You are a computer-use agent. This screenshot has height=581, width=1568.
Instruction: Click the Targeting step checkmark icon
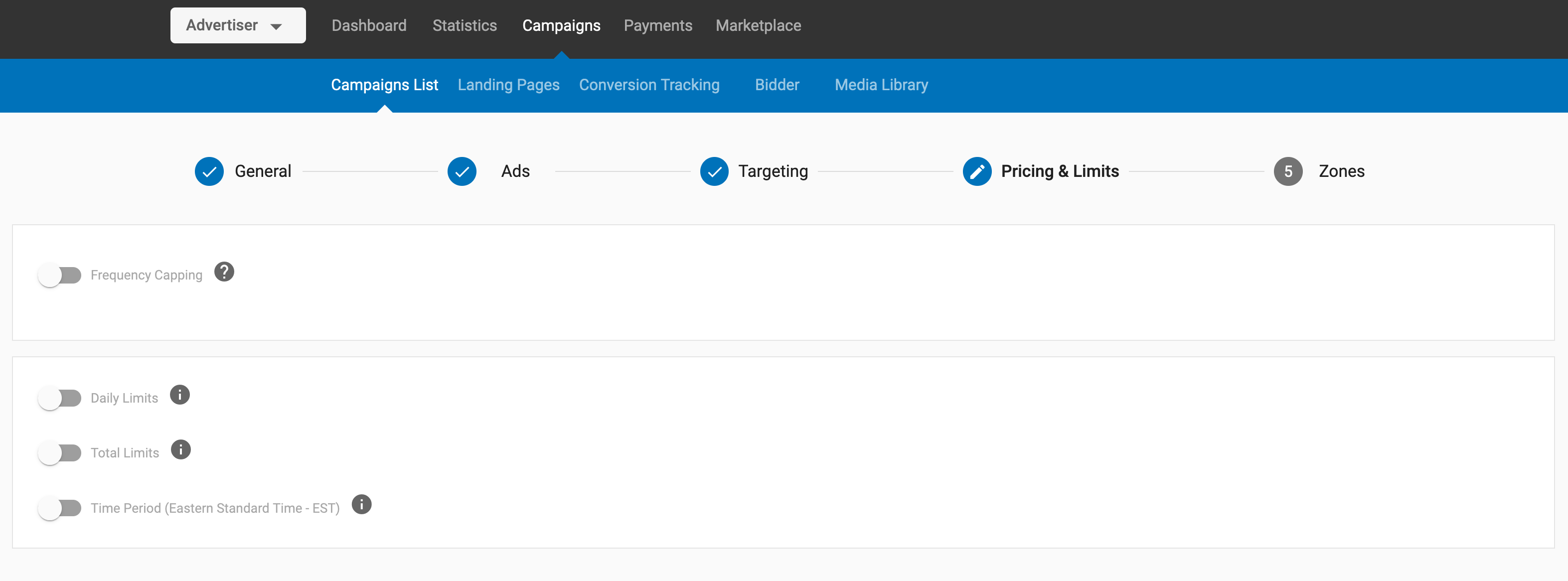714,171
